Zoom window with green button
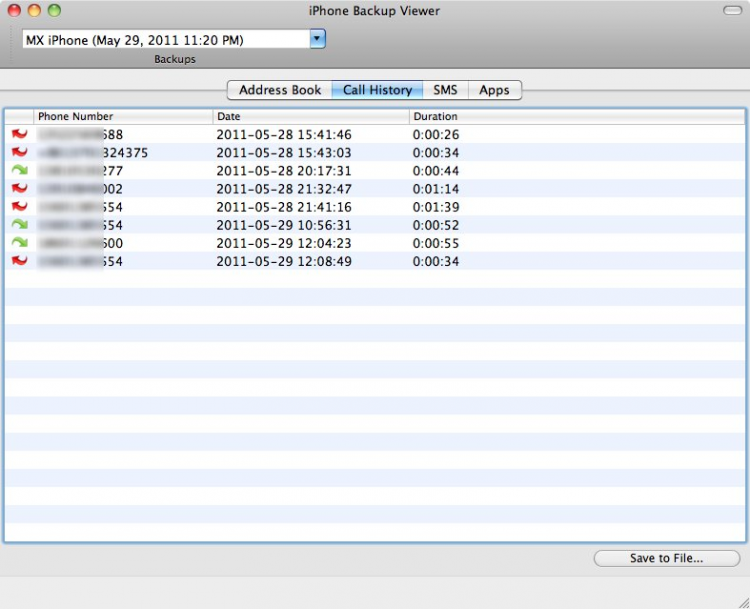The height and width of the screenshot is (609, 750). 55,10
